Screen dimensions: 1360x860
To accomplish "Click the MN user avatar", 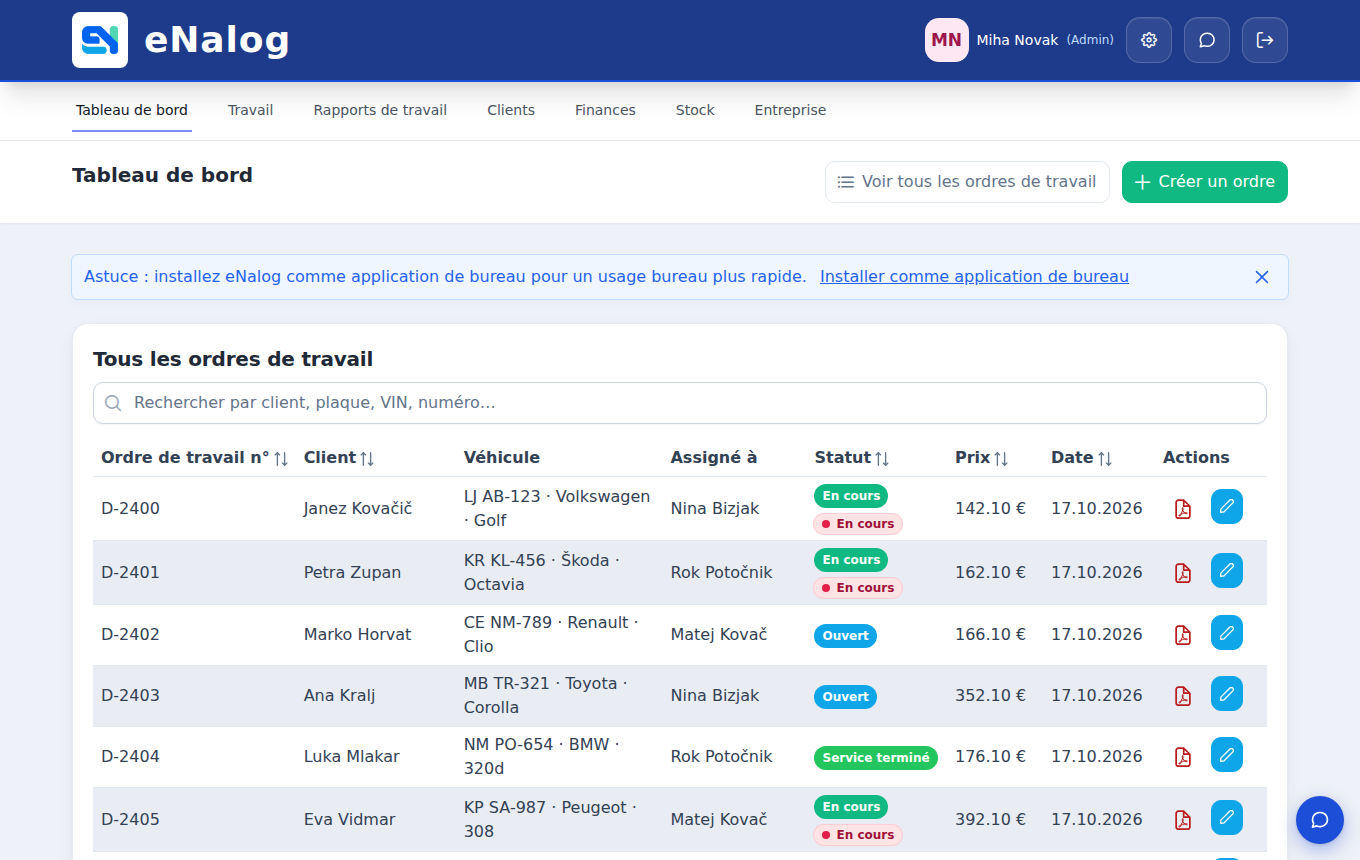I will (x=947, y=40).
